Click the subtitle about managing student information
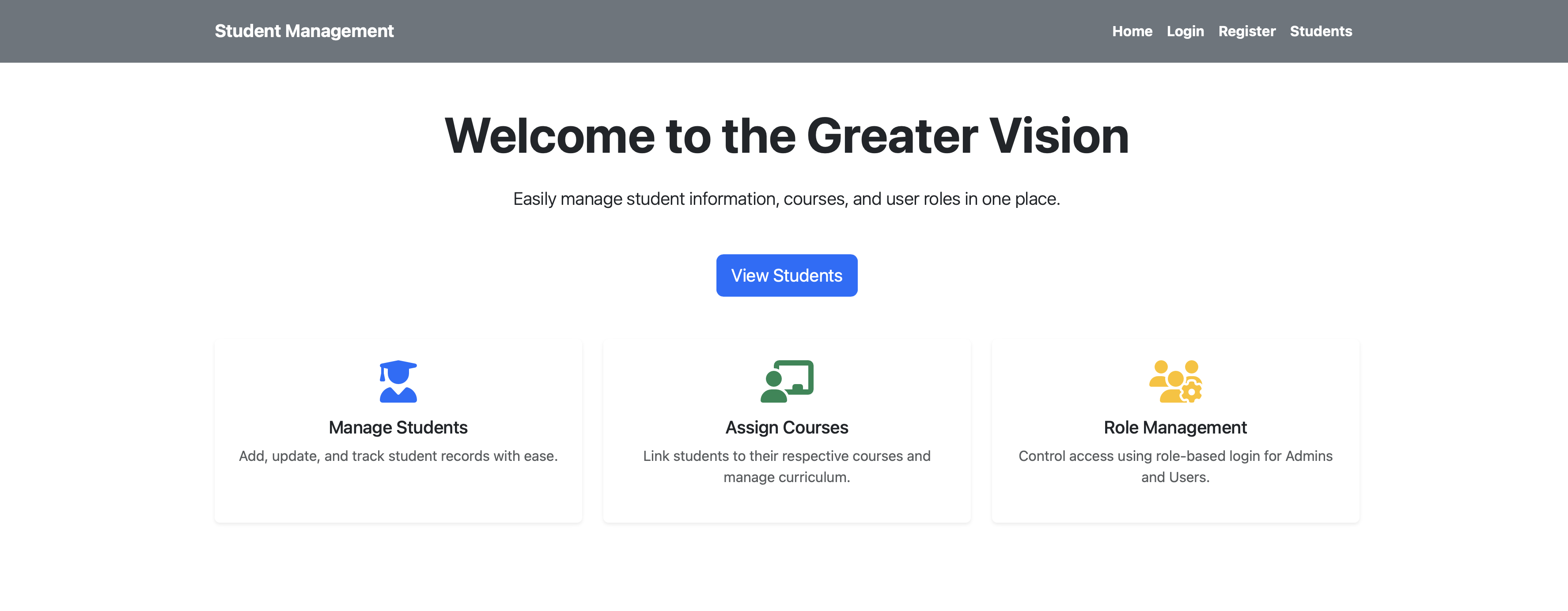The width and height of the screenshot is (1568, 611). pyautogui.click(x=787, y=198)
